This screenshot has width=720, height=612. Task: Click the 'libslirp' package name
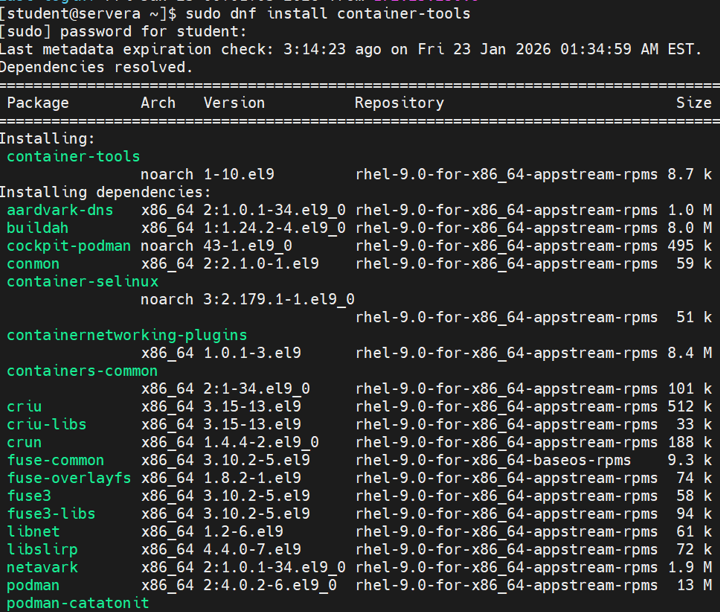click(x=42, y=550)
